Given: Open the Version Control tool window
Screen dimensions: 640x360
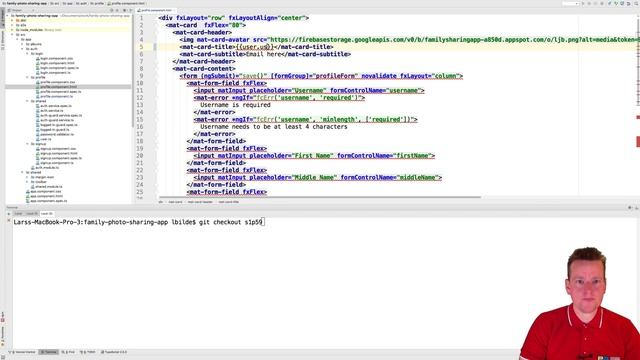Looking at the screenshot, I should click(x=23, y=352).
